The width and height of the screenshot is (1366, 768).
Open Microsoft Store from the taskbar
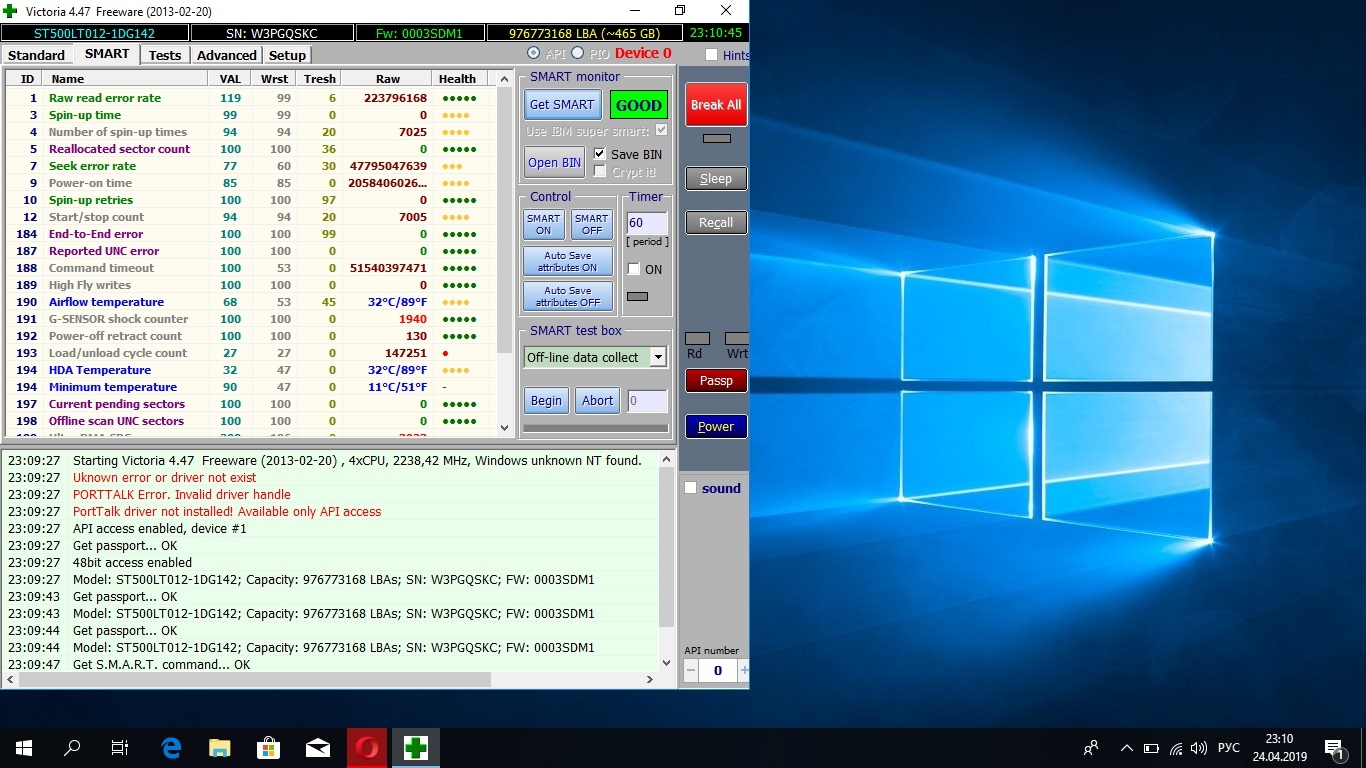pyautogui.click(x=269, y=748)
